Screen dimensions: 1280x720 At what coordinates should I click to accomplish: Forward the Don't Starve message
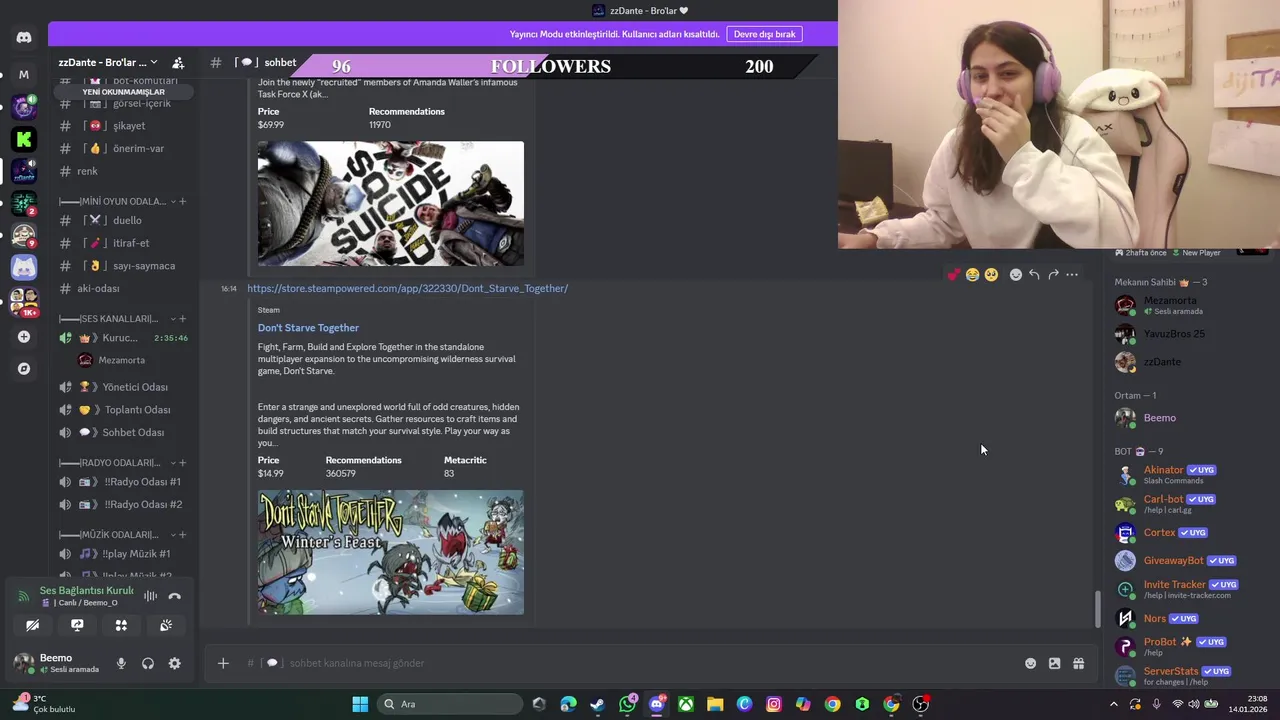pos(1053,275)
